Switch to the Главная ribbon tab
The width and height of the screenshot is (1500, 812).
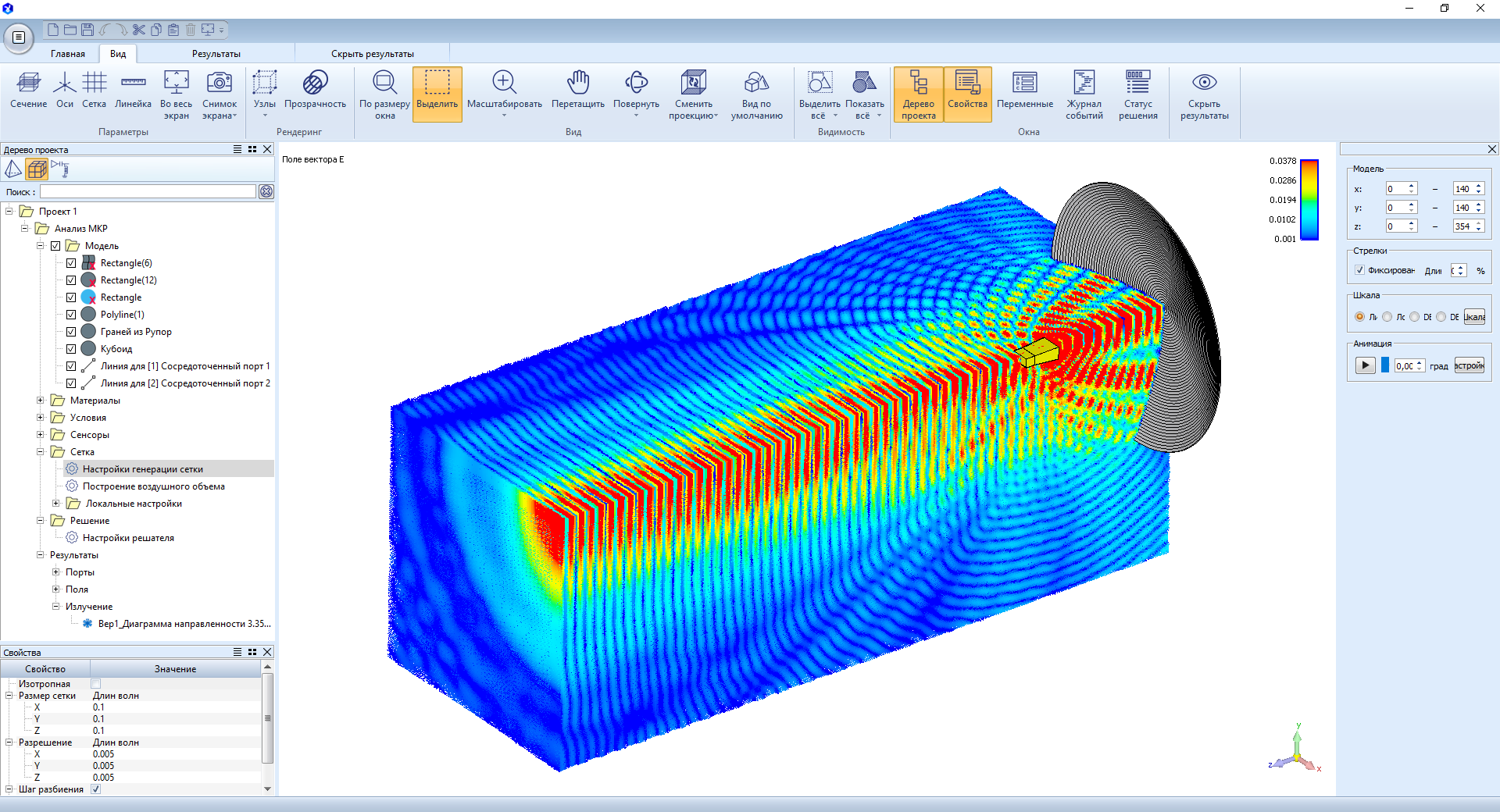click(68, 54)
